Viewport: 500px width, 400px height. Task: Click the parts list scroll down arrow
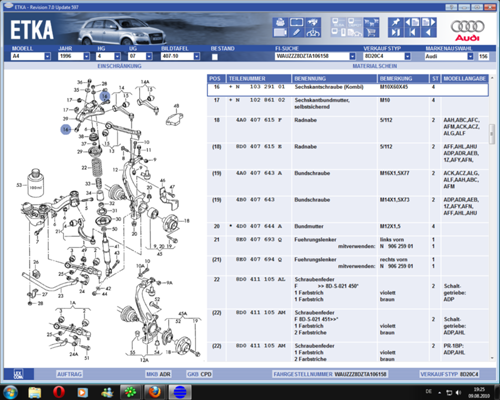click(x=492, y=358)
